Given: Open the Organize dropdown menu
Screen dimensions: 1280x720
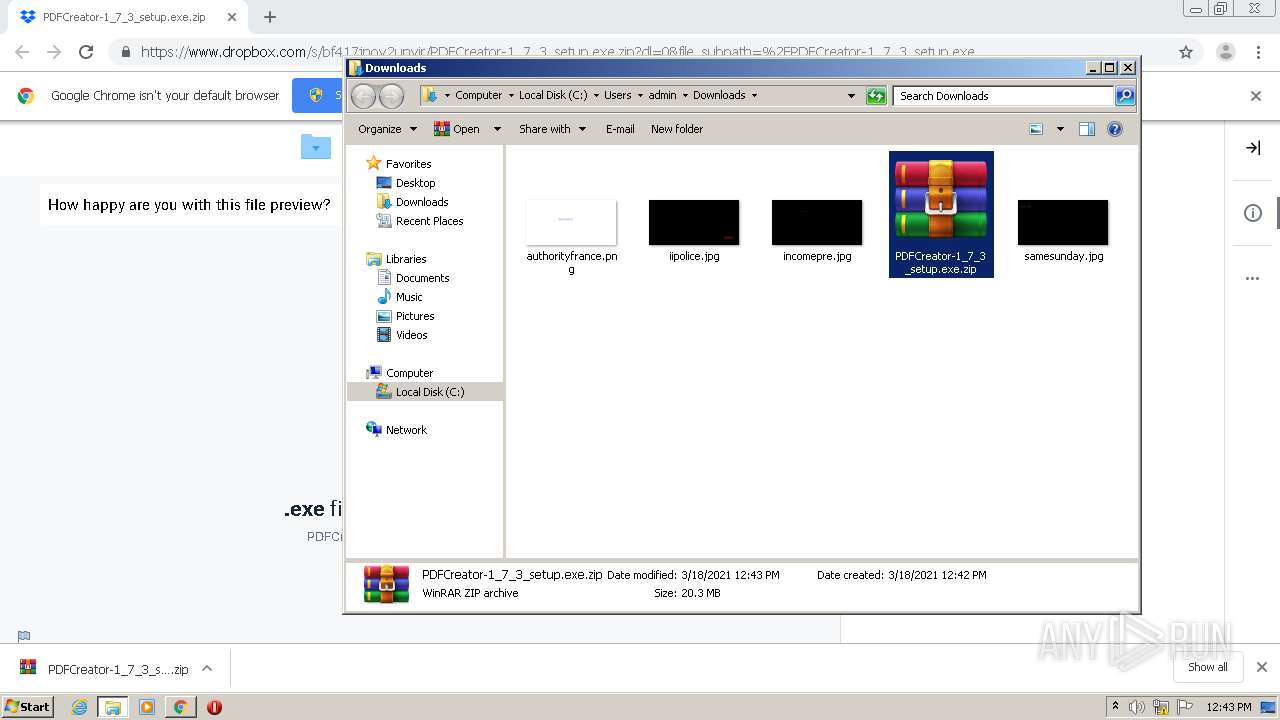Looking at the screenshot, I should pos(387,129).
